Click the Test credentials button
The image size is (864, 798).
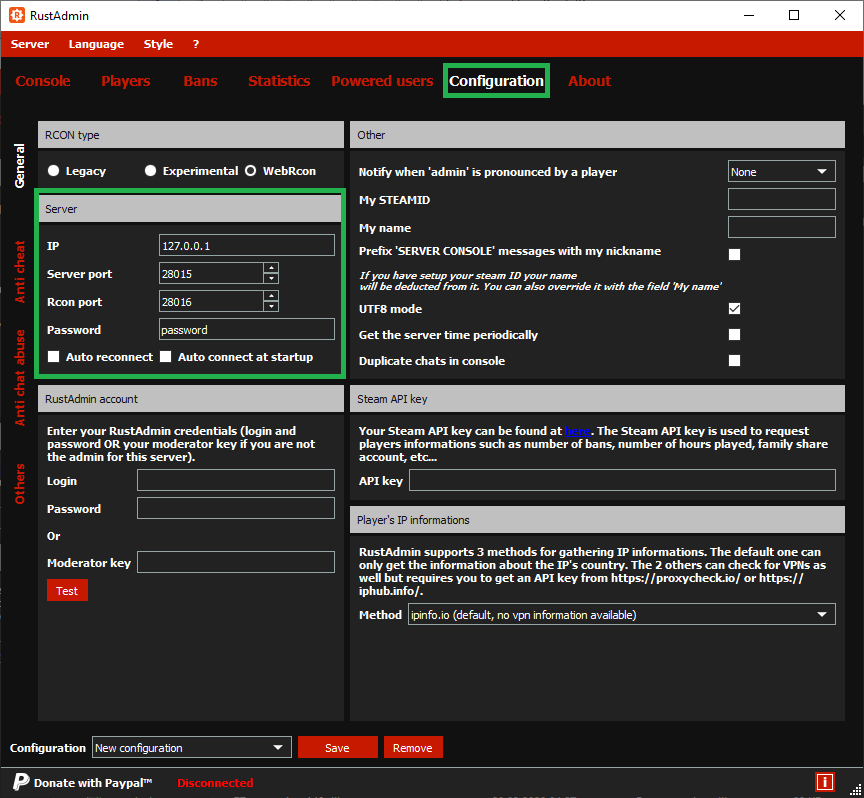(67, 590)
